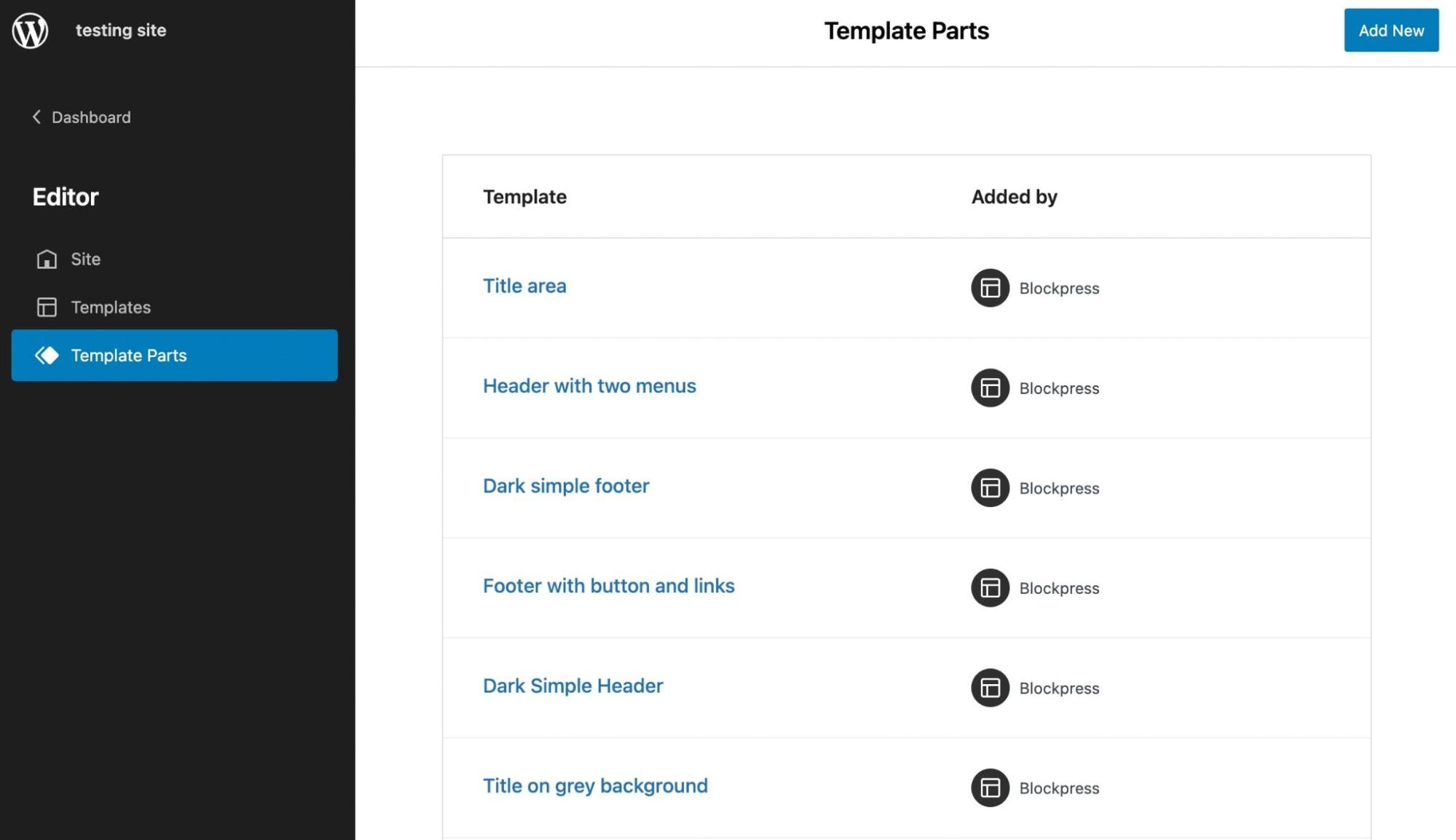1456x840 pixels.
Task: Click the Template column header
Action: click(x=524, y=197)
